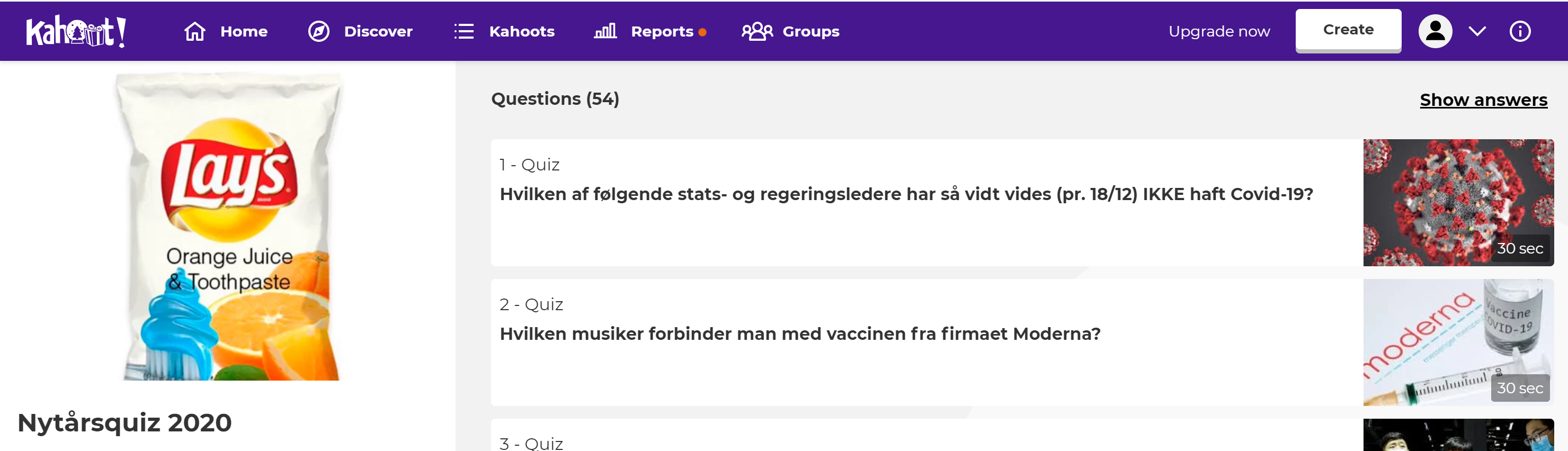
Task: Go to the Home tab
Action: 226,31
